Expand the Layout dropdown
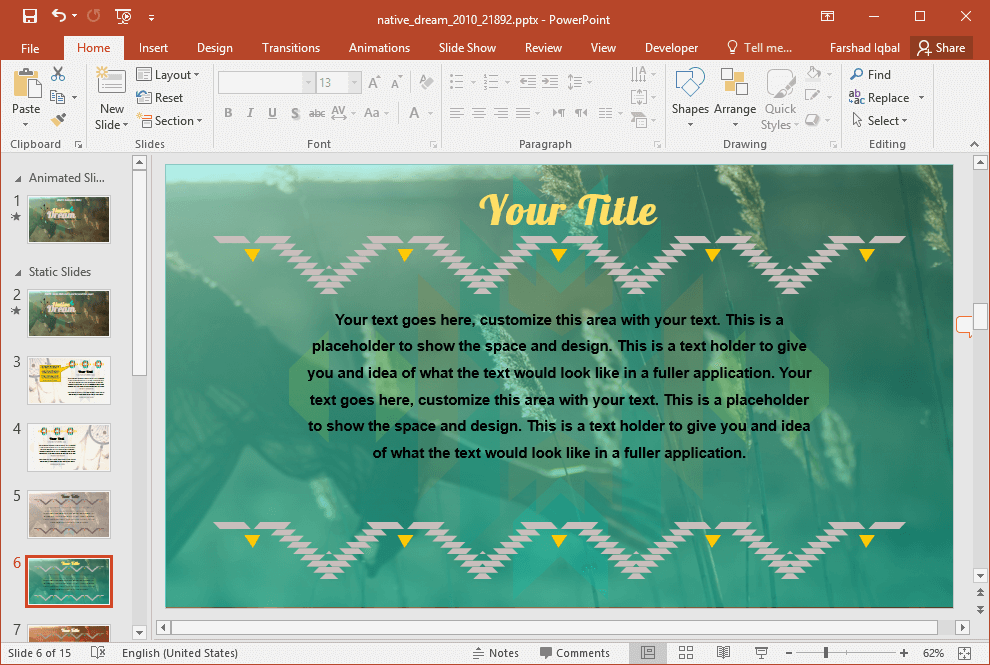This screenshot has height=665, width=990. [167, 75]
